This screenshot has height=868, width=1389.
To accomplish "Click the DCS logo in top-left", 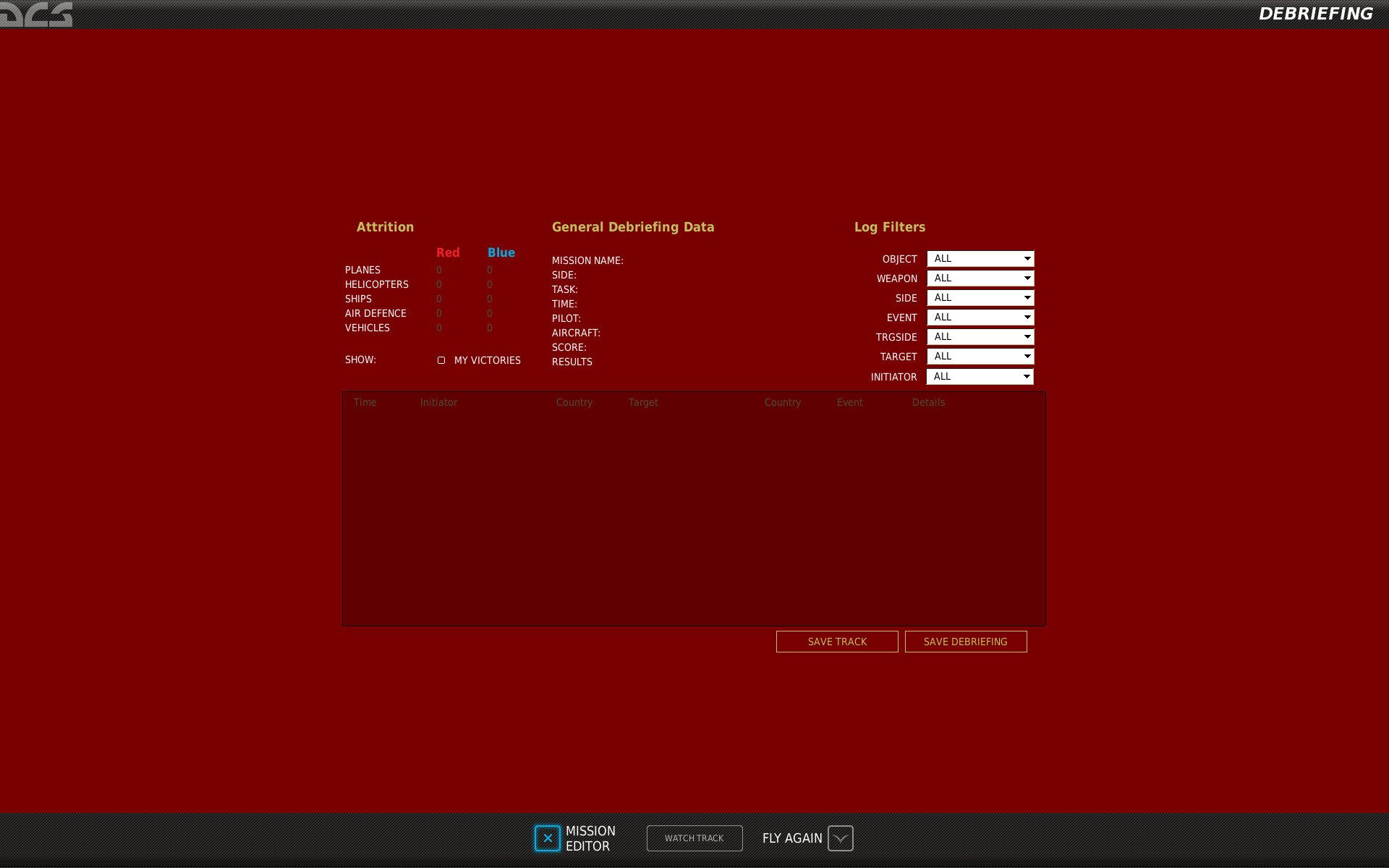I will coord(36,14).
